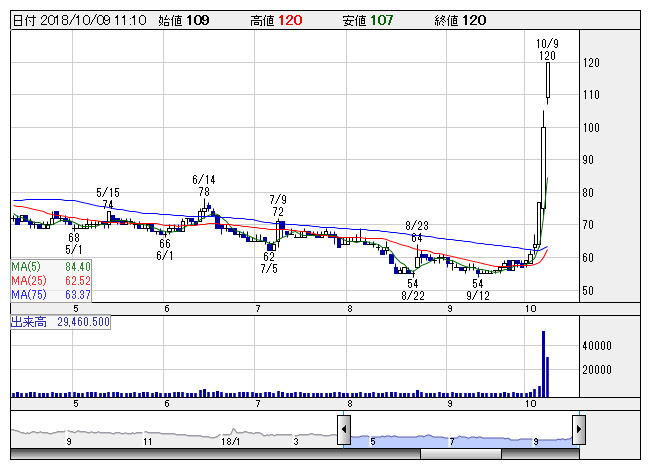Click the 6/14 78 high annotation
This screenshot has height=469, width=652.
click(x=203, y=185)
